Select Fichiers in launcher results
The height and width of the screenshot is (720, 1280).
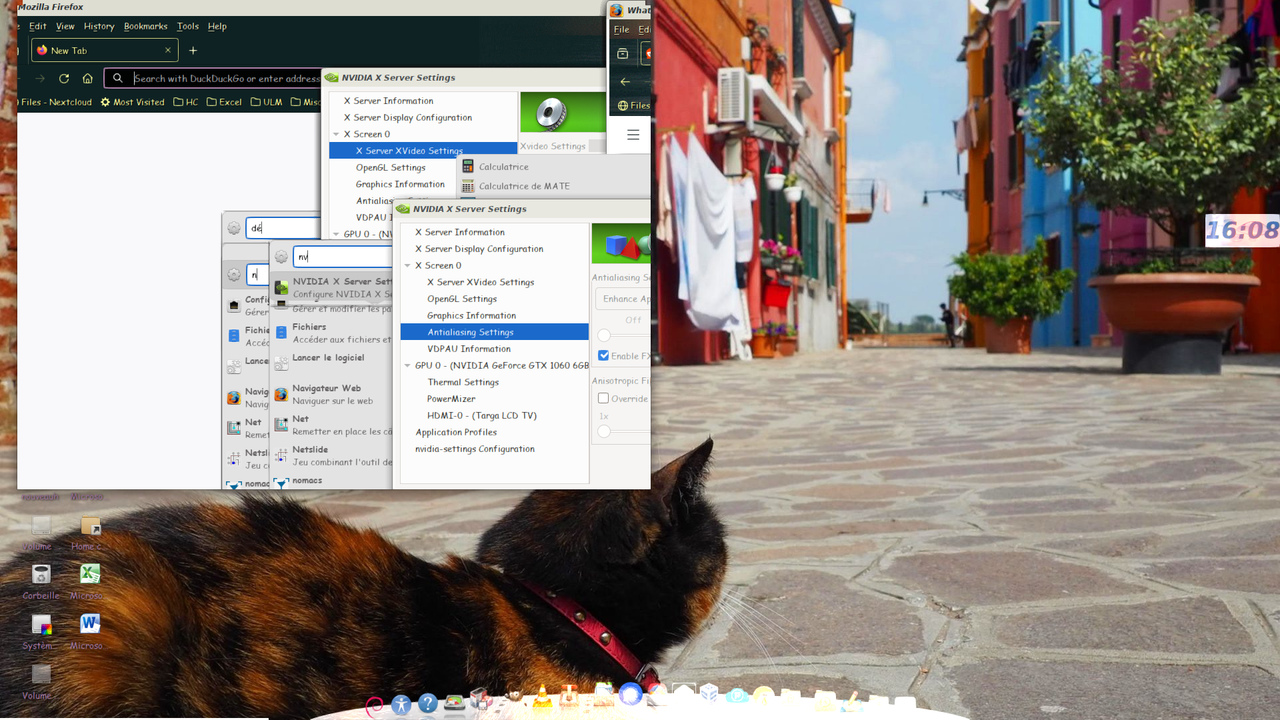(x=332, y=332)
